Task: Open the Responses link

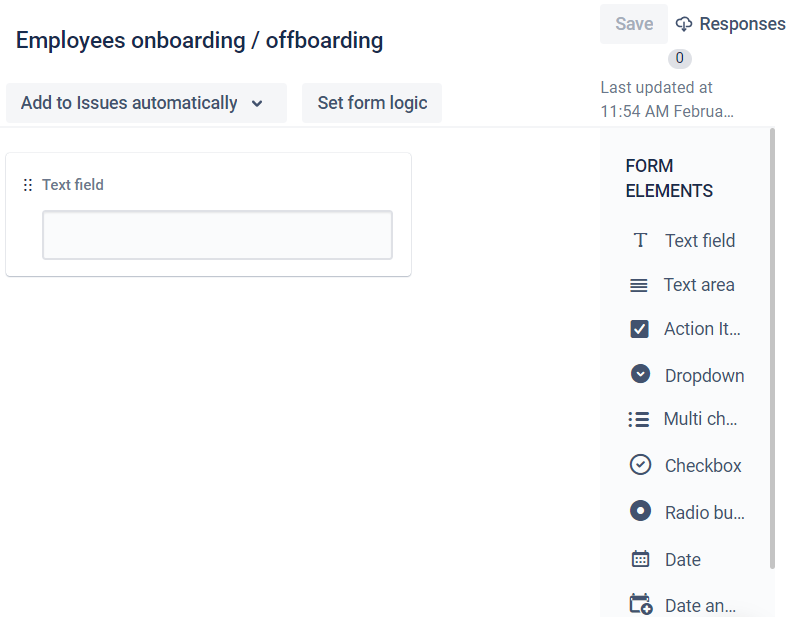Action: click(x=742, y=24)
